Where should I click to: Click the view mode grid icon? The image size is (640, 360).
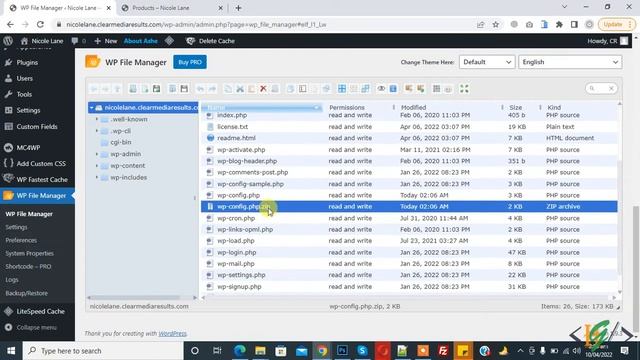[436, 89]
